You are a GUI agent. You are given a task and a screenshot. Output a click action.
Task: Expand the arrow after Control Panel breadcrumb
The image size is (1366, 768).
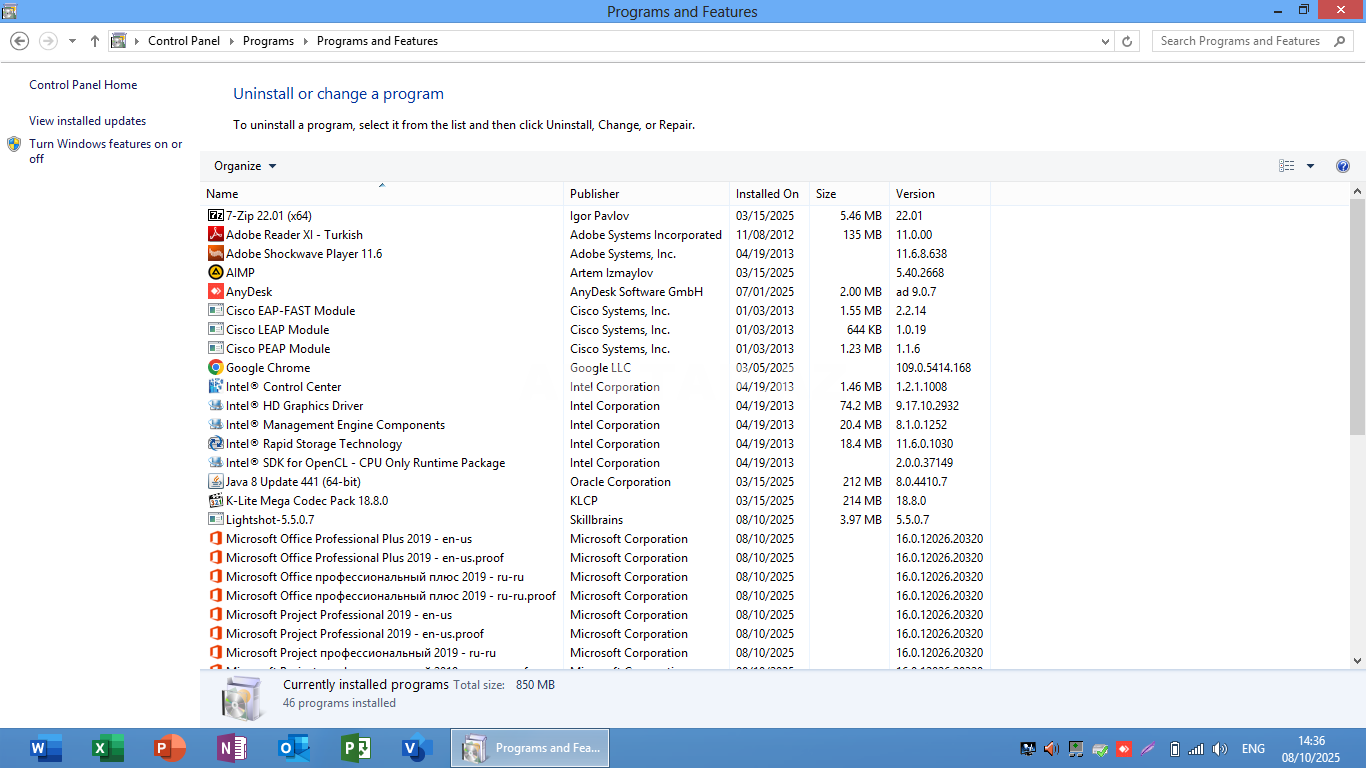pos(231,41)
